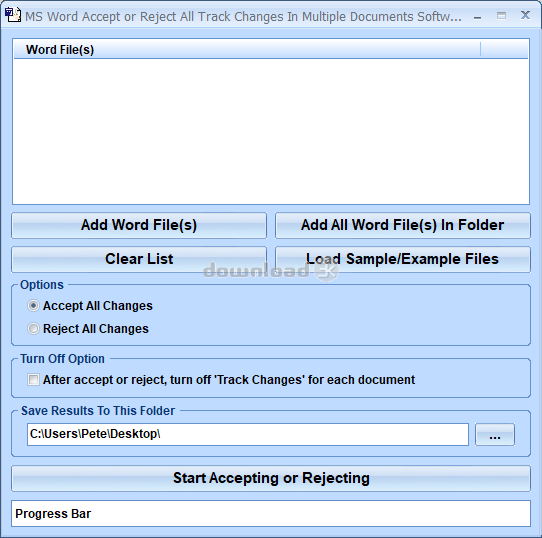Screen dimensions: 542x538
Task: Click the column divider in list header
Action: [x=480, y=49]
